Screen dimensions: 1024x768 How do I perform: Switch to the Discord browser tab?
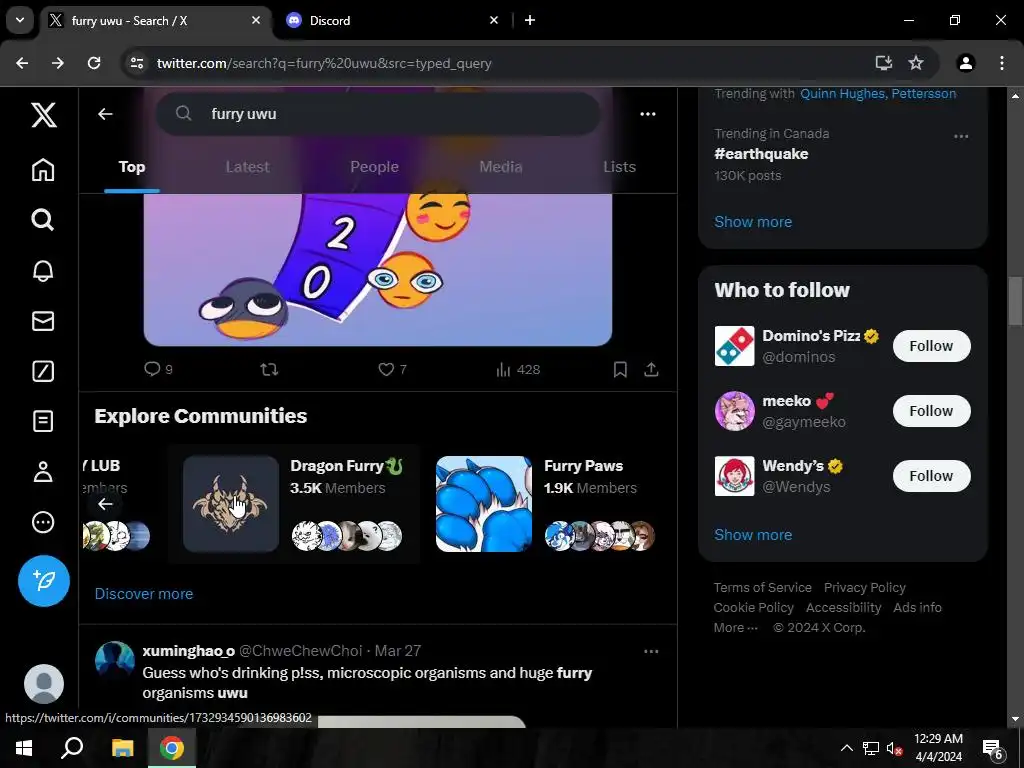pyautogui.click(x=391, y=20)
